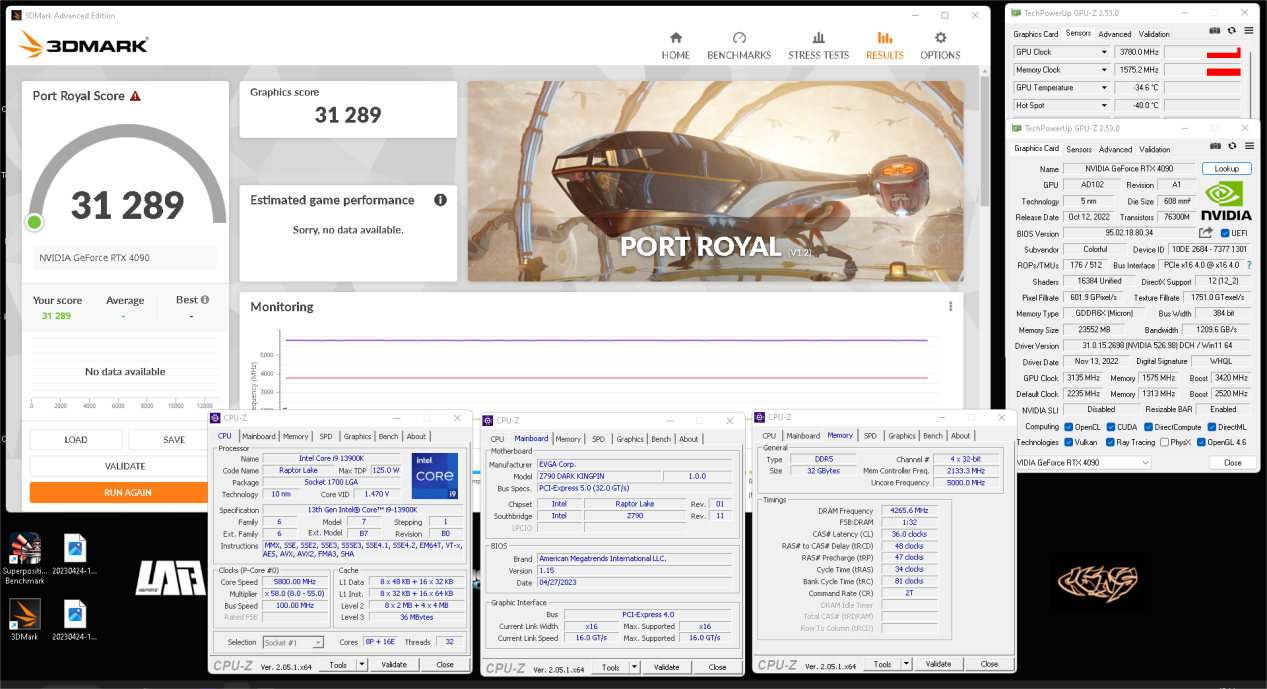Open the Stress Tests section
Viewport: 1267px width, 689px height.
pos(818,45)
